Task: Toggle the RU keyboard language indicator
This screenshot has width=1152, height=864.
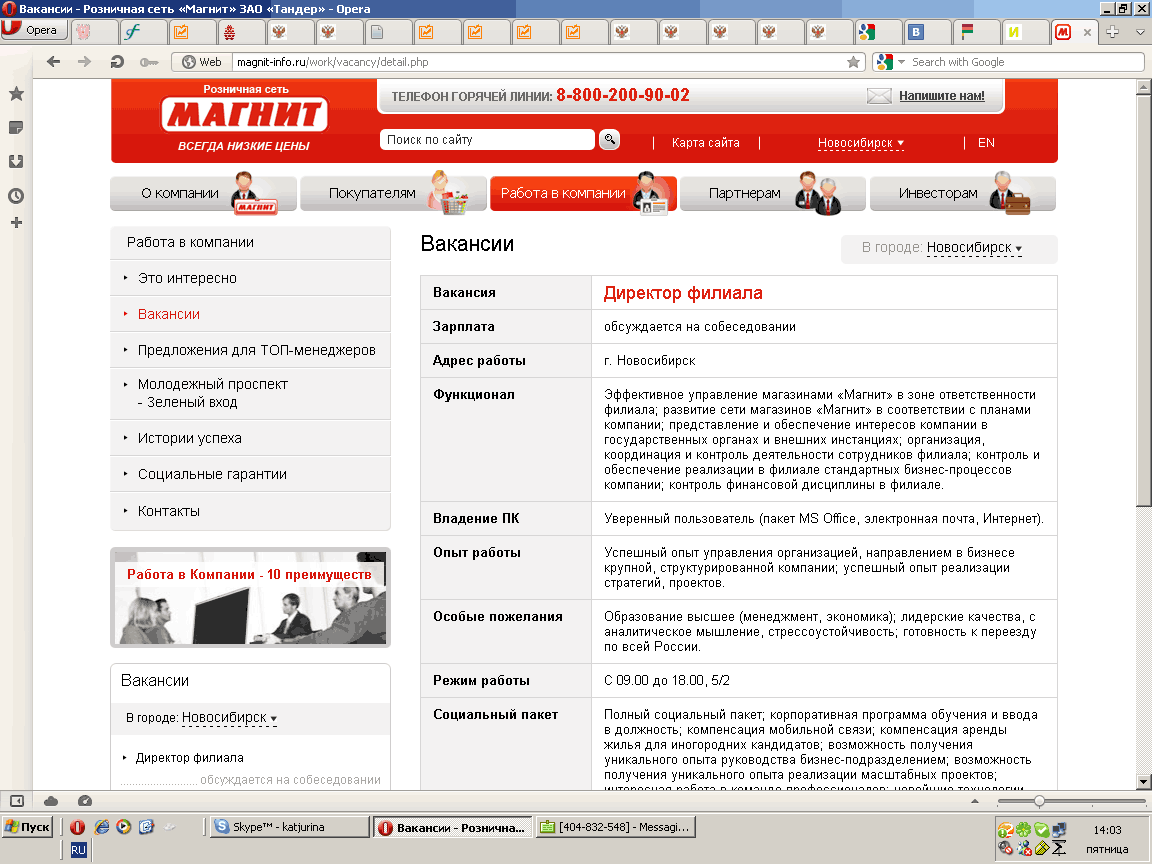Action: (78, 849)
